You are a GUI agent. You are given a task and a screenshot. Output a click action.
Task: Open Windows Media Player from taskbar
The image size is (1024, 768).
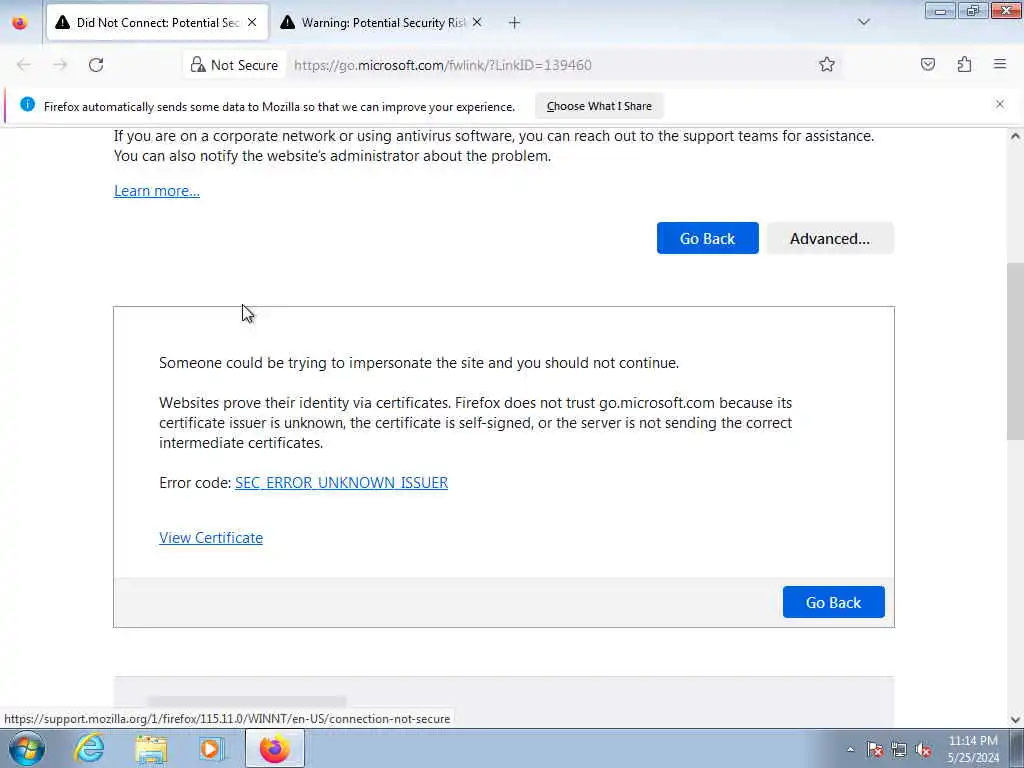(212, 748)
